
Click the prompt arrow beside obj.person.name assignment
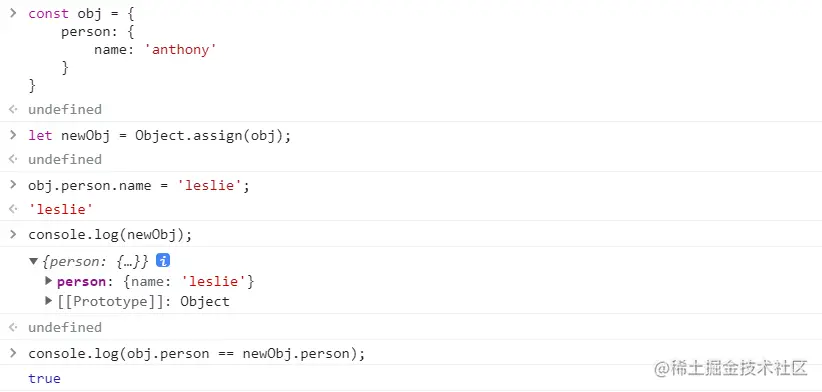14,184
